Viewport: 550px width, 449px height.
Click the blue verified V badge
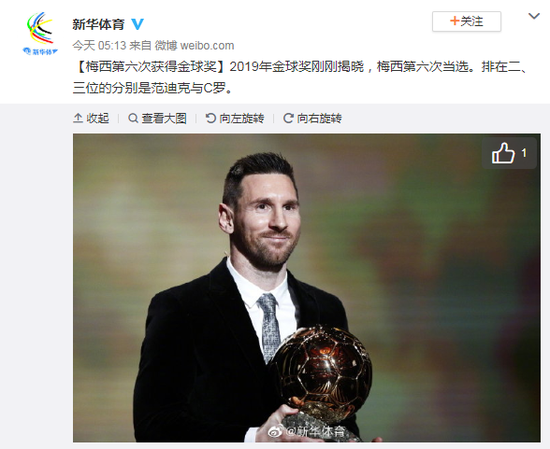point(137,24)
